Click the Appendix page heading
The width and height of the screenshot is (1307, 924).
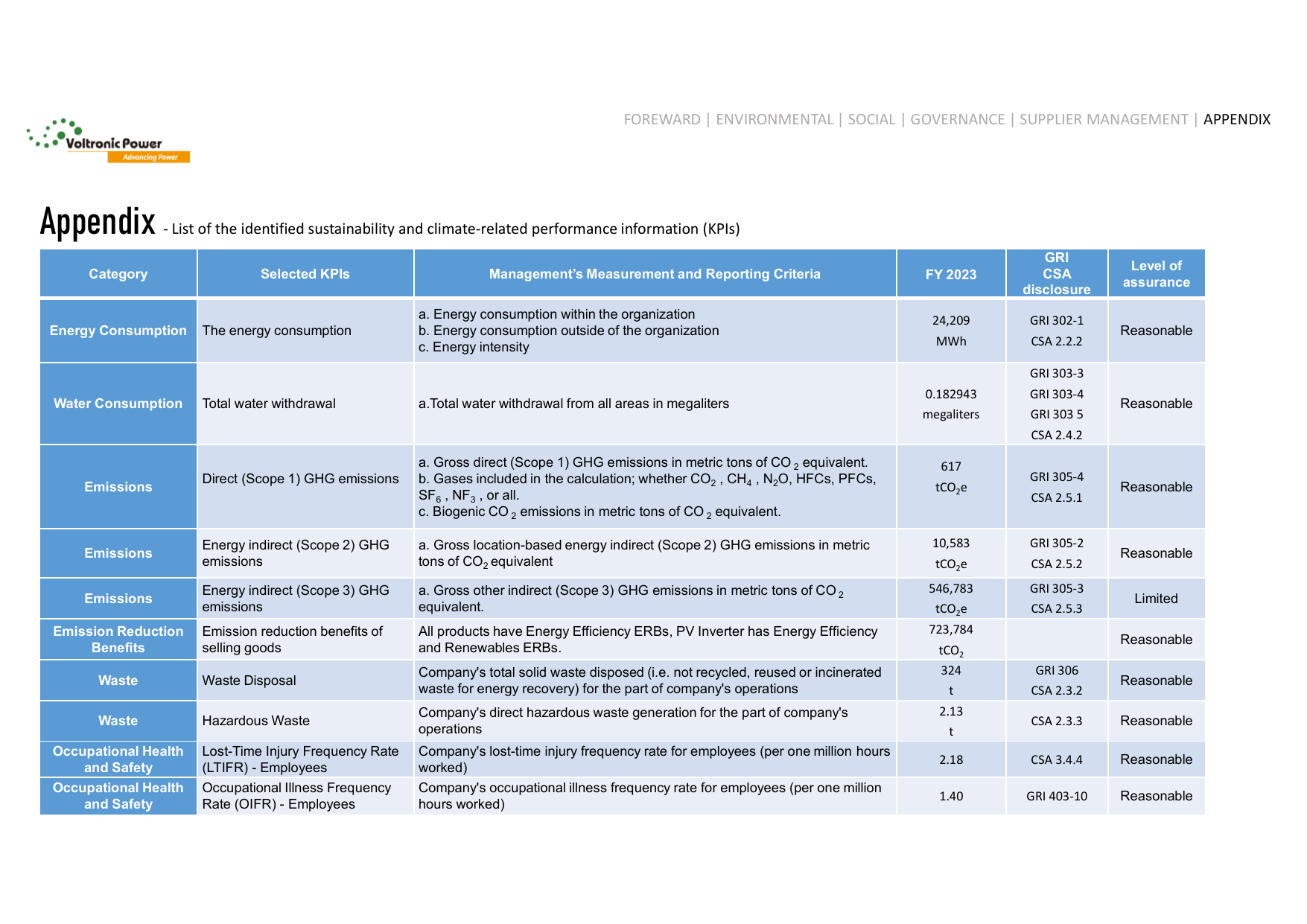(x=98, y=222)
